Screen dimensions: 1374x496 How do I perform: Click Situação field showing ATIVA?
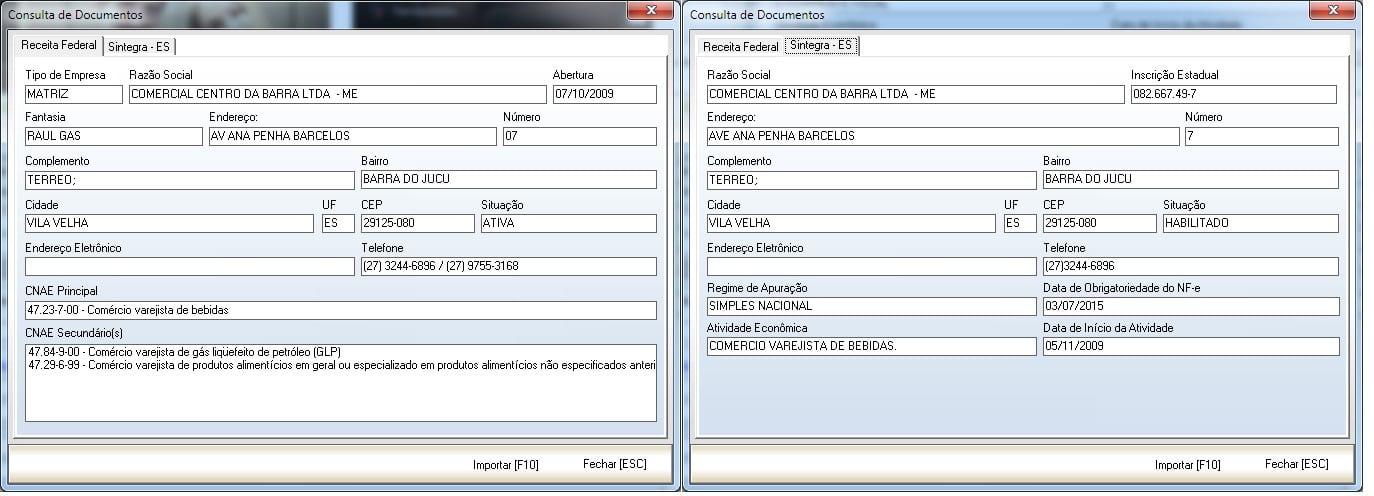point(569,223)
